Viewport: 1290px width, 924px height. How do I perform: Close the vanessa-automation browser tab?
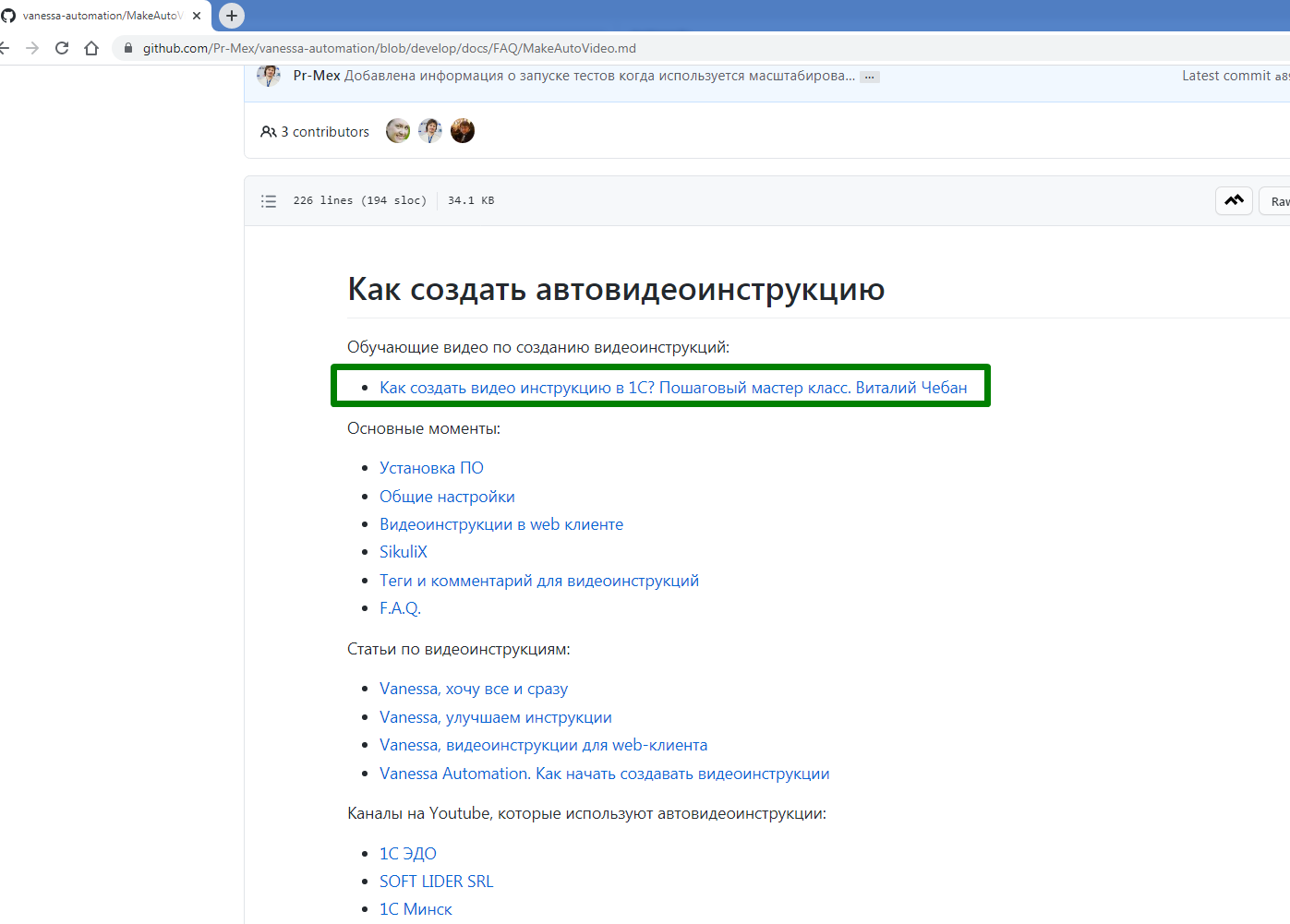(x=197, y=16)
